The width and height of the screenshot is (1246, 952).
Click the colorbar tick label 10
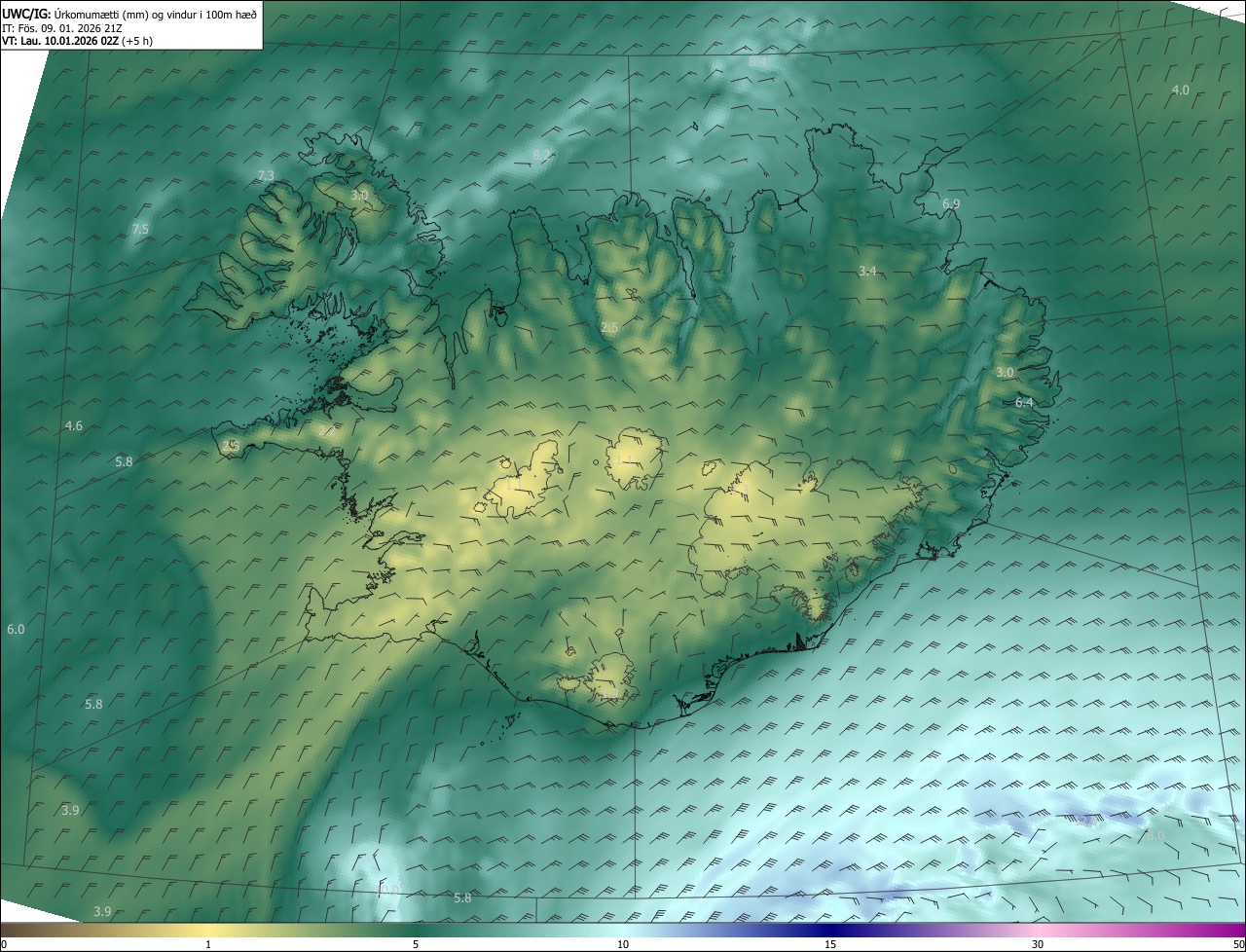(x=623, y=945)
